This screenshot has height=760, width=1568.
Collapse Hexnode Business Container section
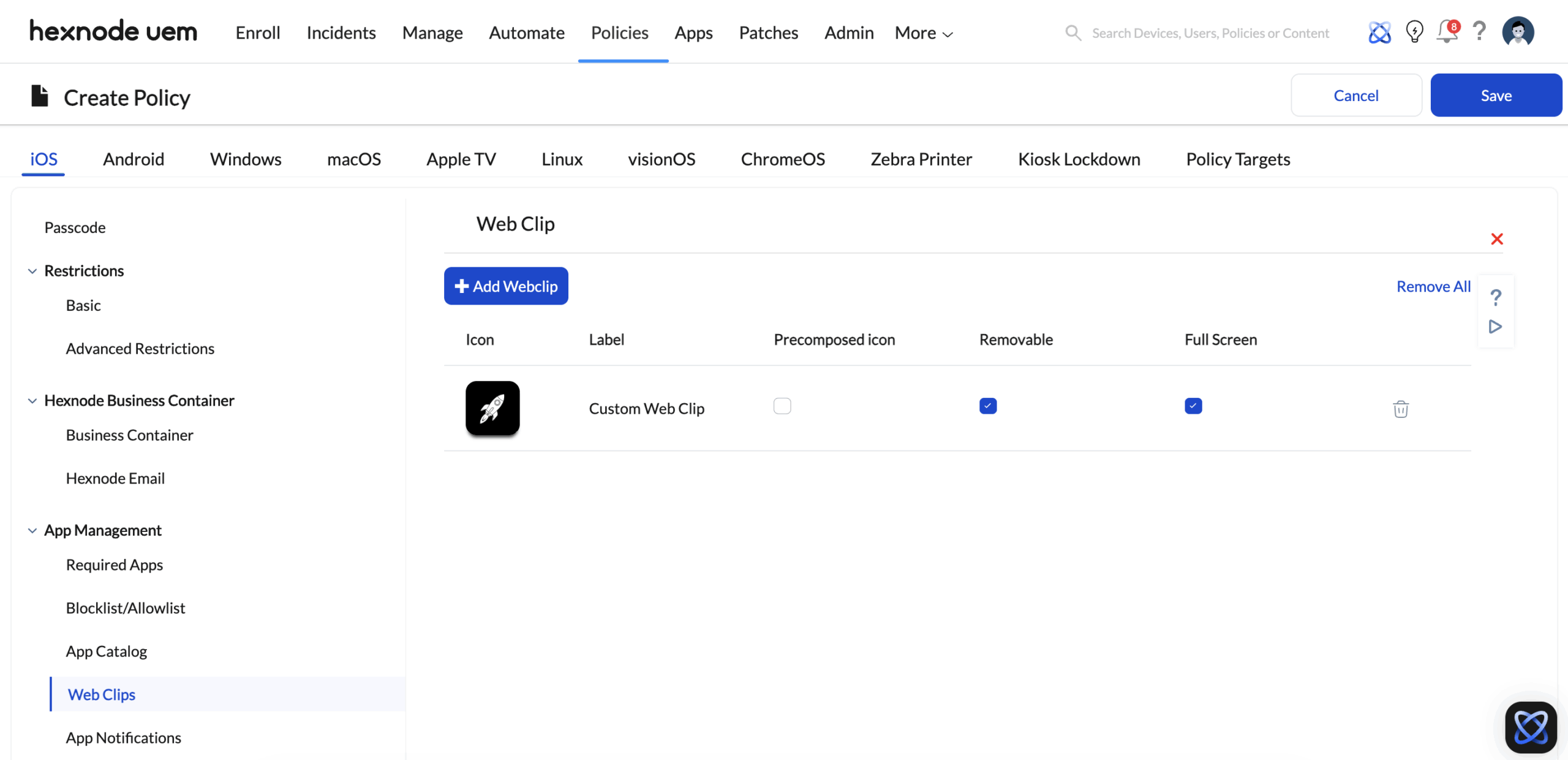pyautogui.click(x=32, y=401)
